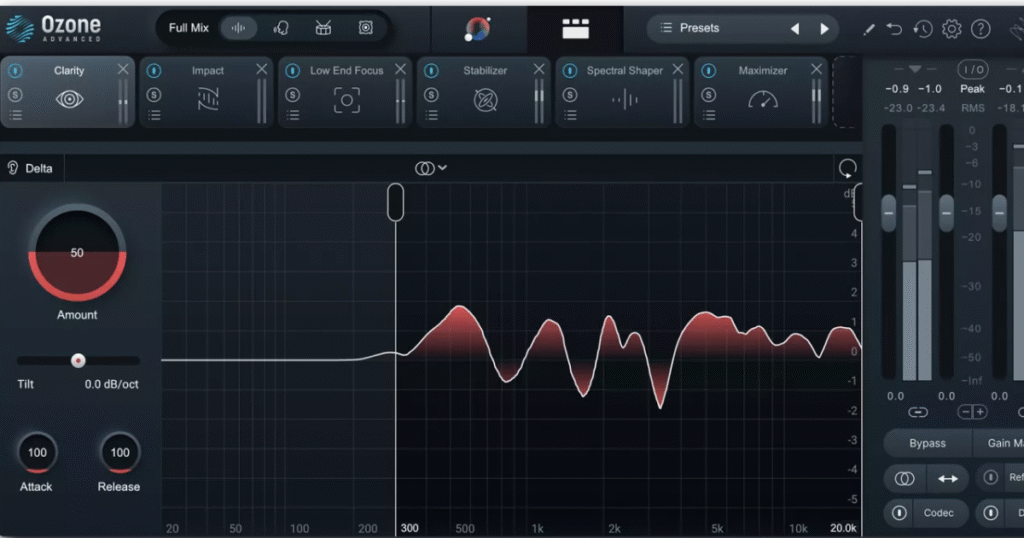Click the Release knob

120,452
